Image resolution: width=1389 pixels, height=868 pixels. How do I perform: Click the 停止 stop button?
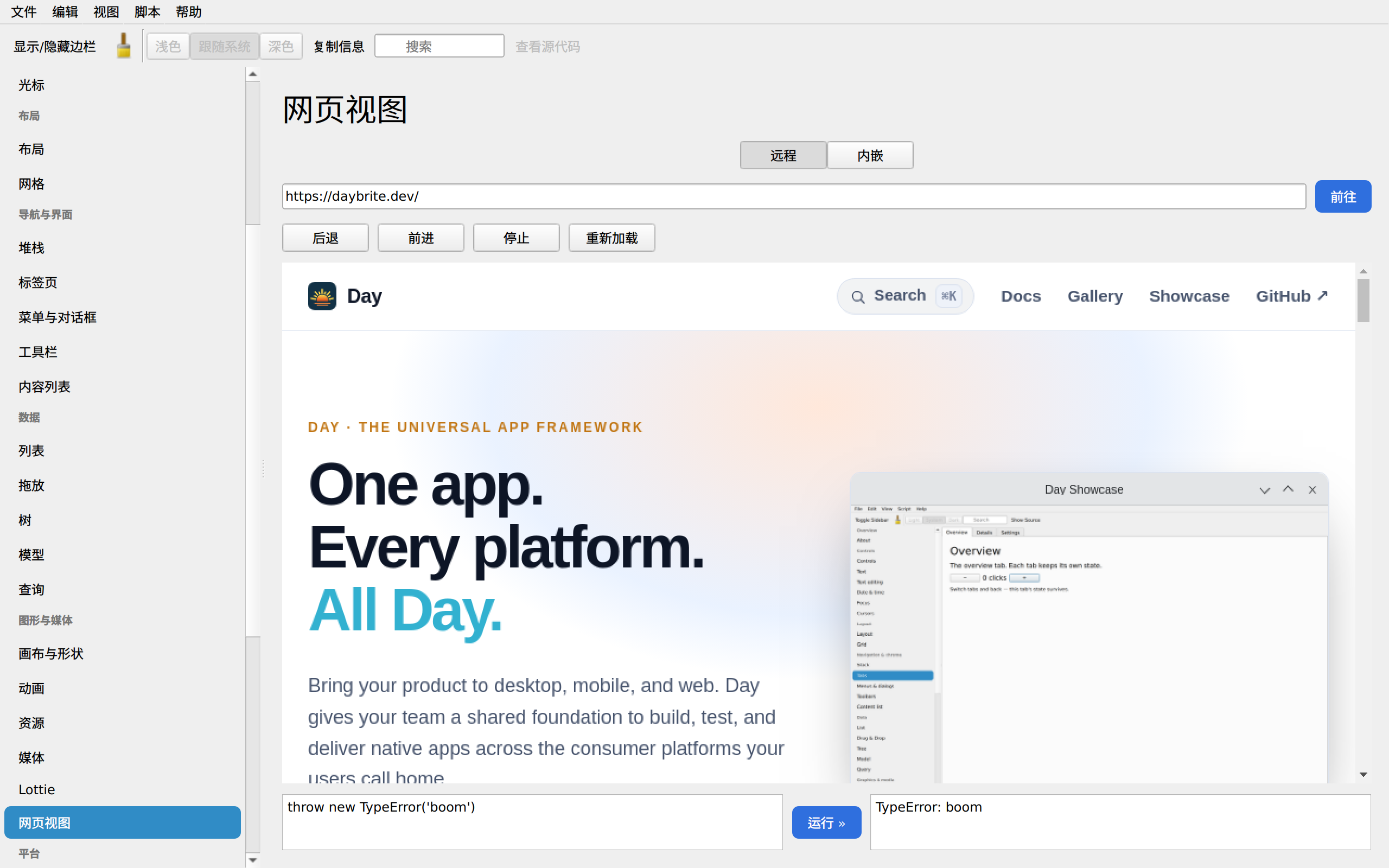click(517, 238)
